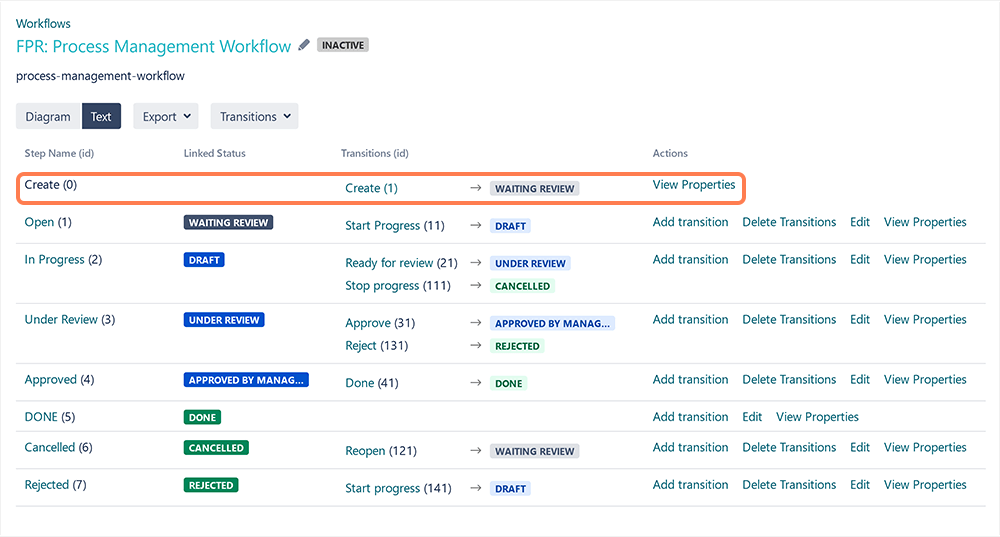Click View Properties for the Create step

click(x=693, y=185)
